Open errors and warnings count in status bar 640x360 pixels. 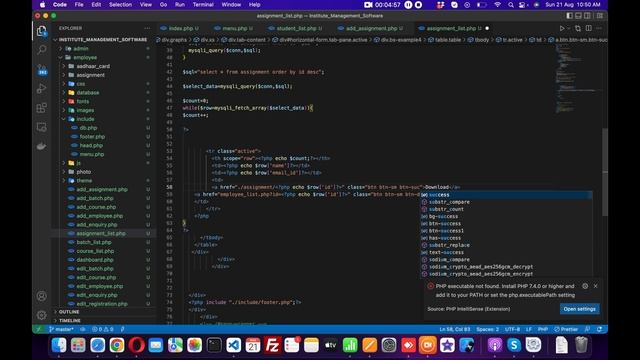[x=102, y=329]
